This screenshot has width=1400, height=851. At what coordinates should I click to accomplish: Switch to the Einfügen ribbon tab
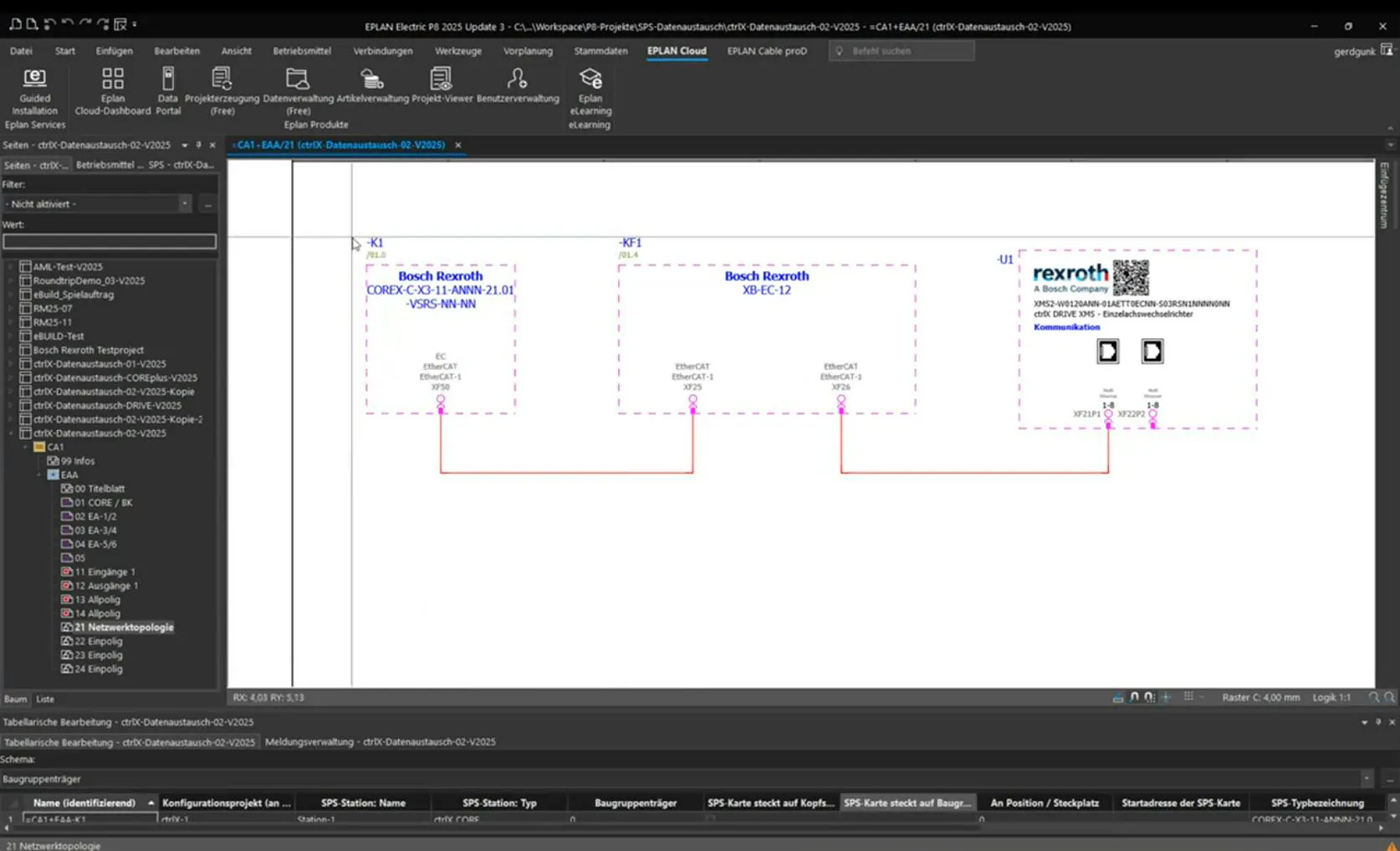(x=114, y=51)
